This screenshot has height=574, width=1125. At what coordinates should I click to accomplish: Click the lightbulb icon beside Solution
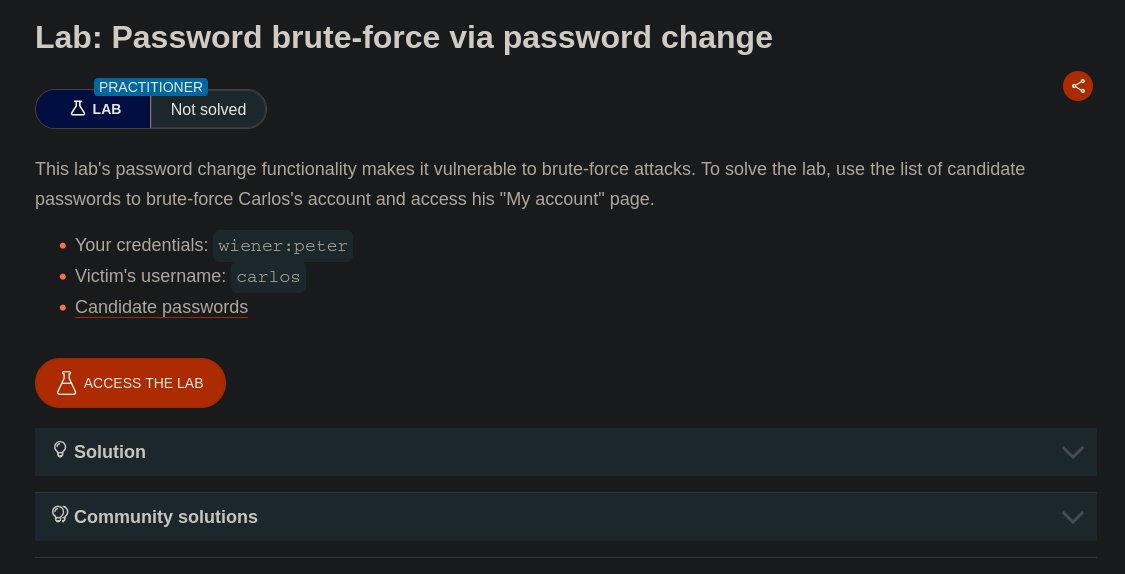60,450
